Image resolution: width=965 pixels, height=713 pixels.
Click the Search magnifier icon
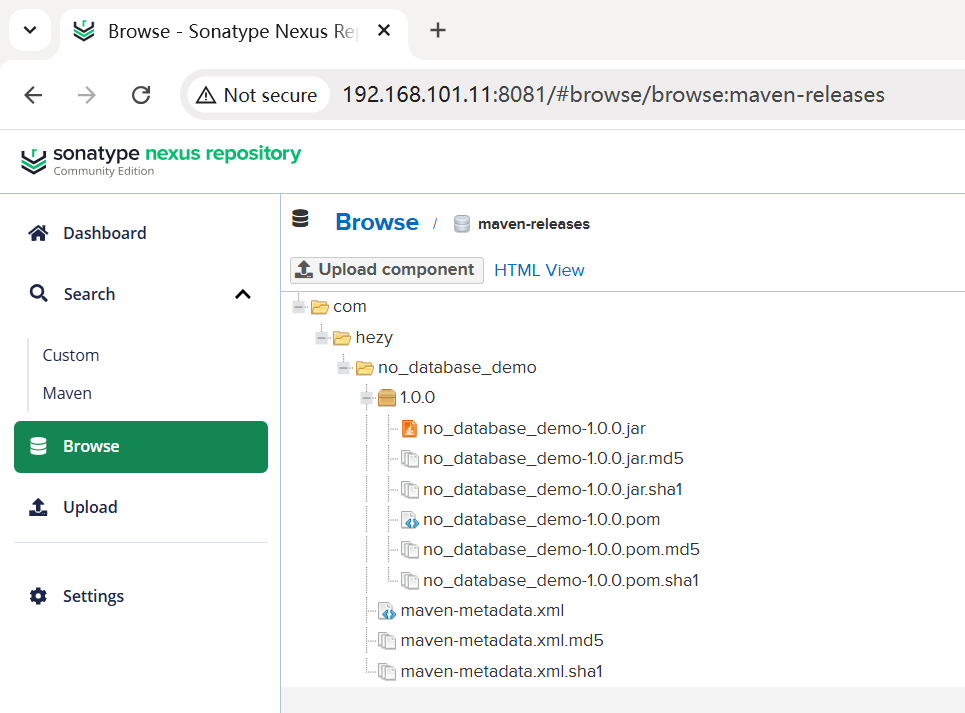pos(38,293)
